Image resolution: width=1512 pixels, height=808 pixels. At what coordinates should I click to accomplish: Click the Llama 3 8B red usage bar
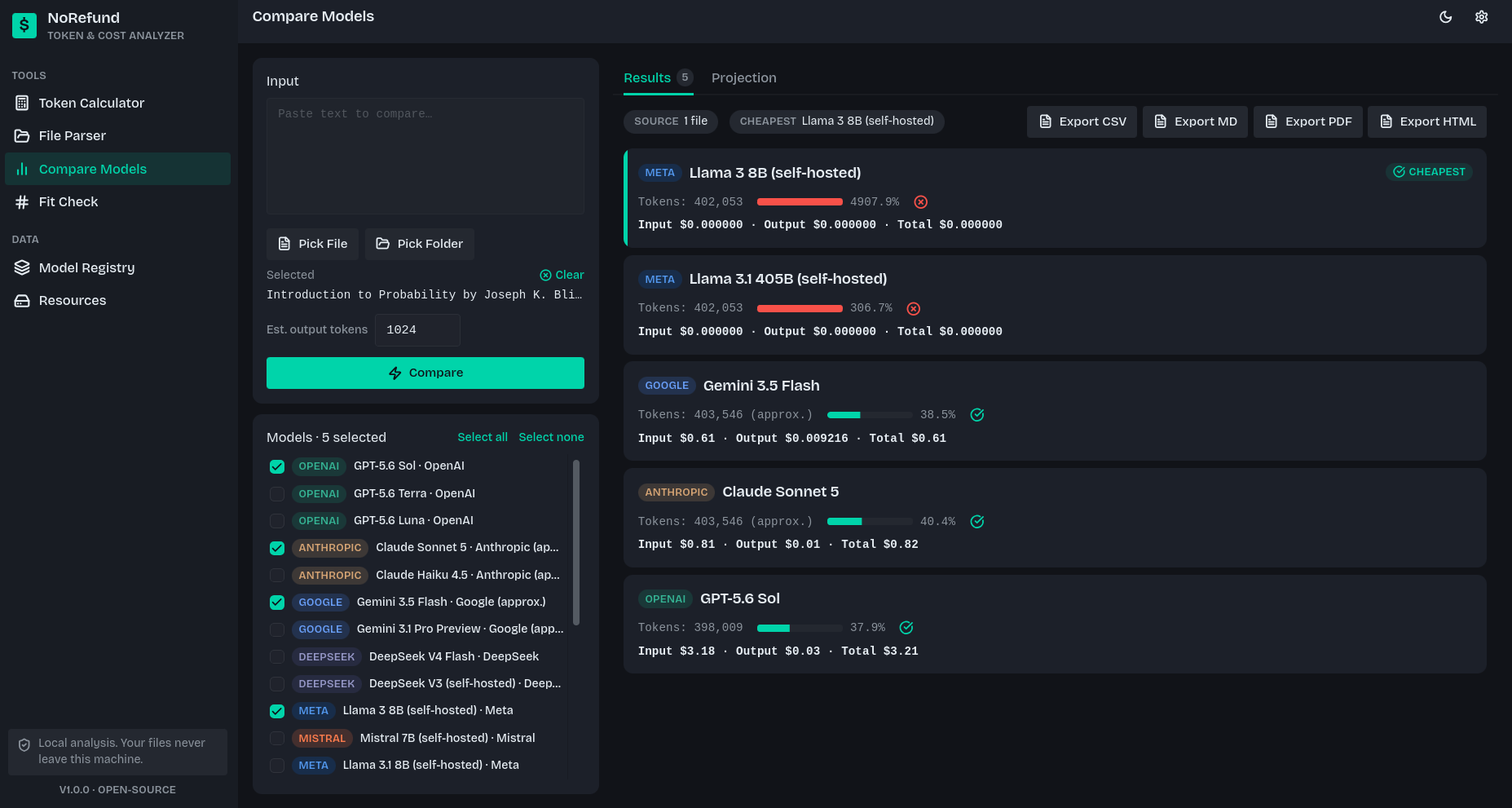point(800,202)
